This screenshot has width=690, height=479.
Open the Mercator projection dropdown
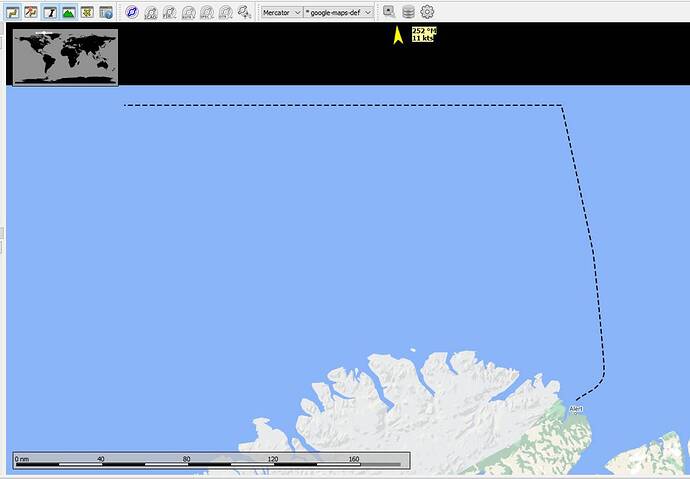click(282, 12)
